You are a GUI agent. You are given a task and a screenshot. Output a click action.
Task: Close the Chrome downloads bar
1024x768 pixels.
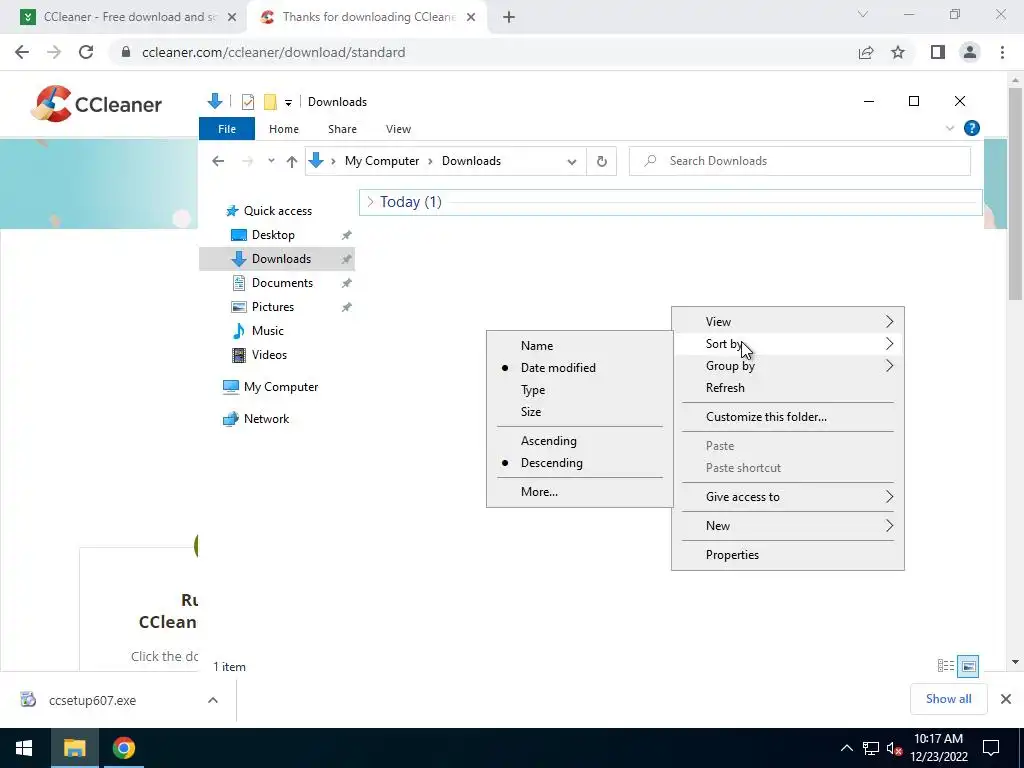(1006, 699)
